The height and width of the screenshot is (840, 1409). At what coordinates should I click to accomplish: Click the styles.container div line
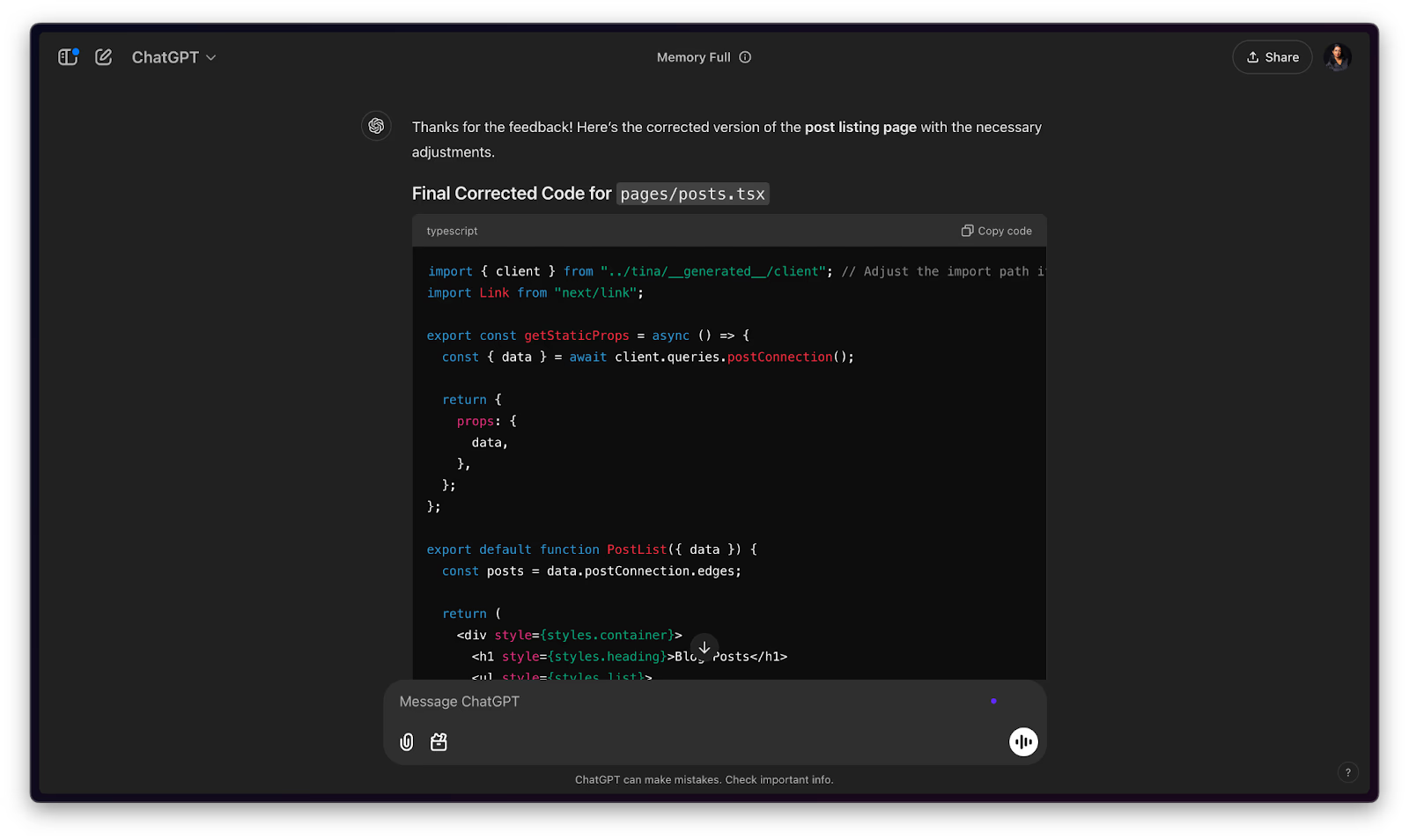click(x=569, y=635)
